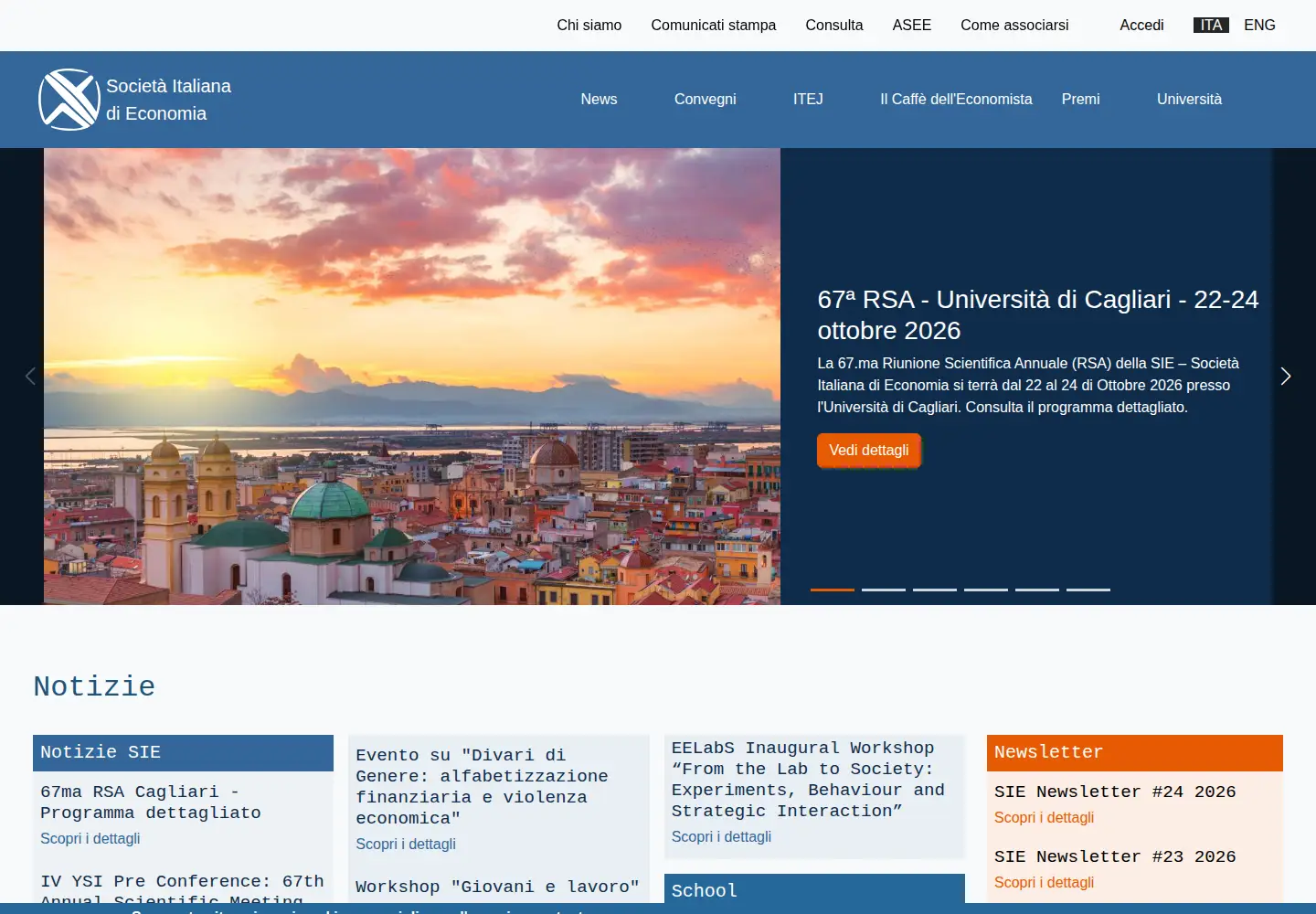Open the Newsletter section header
The width and height of the screenshot is (1316, 914).
1135,753
